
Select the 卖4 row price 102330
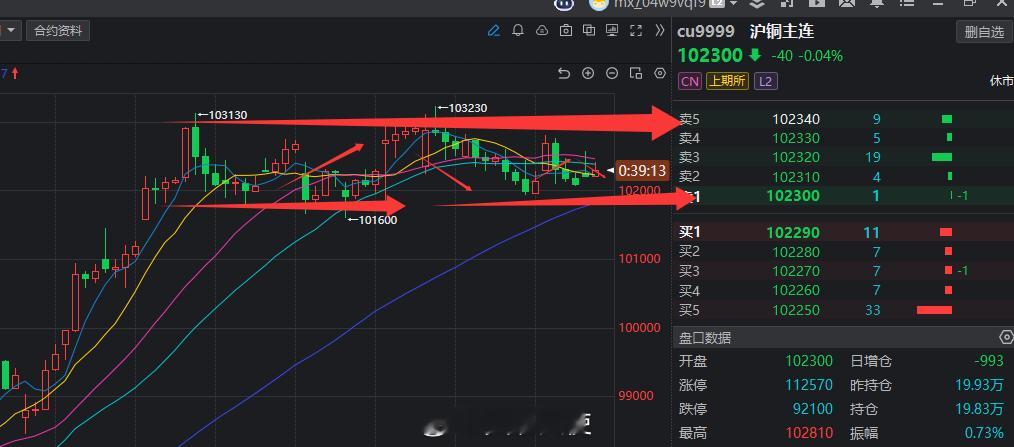coord(796,138)
